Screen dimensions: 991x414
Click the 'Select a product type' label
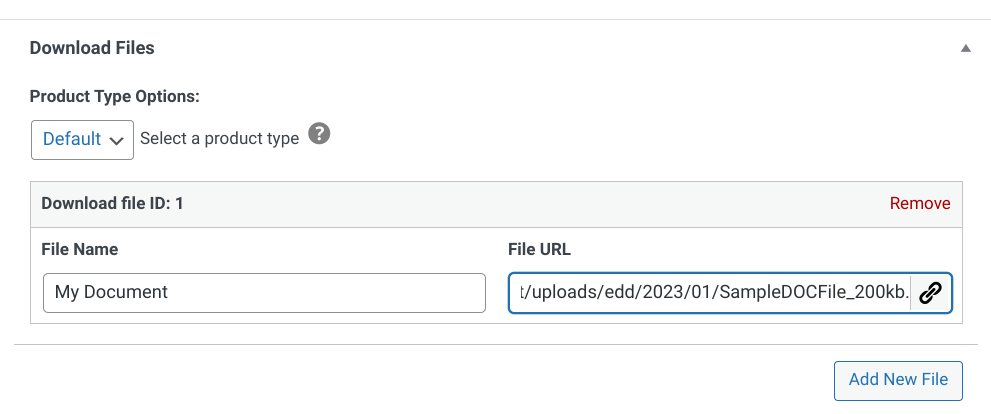(219, 139)
